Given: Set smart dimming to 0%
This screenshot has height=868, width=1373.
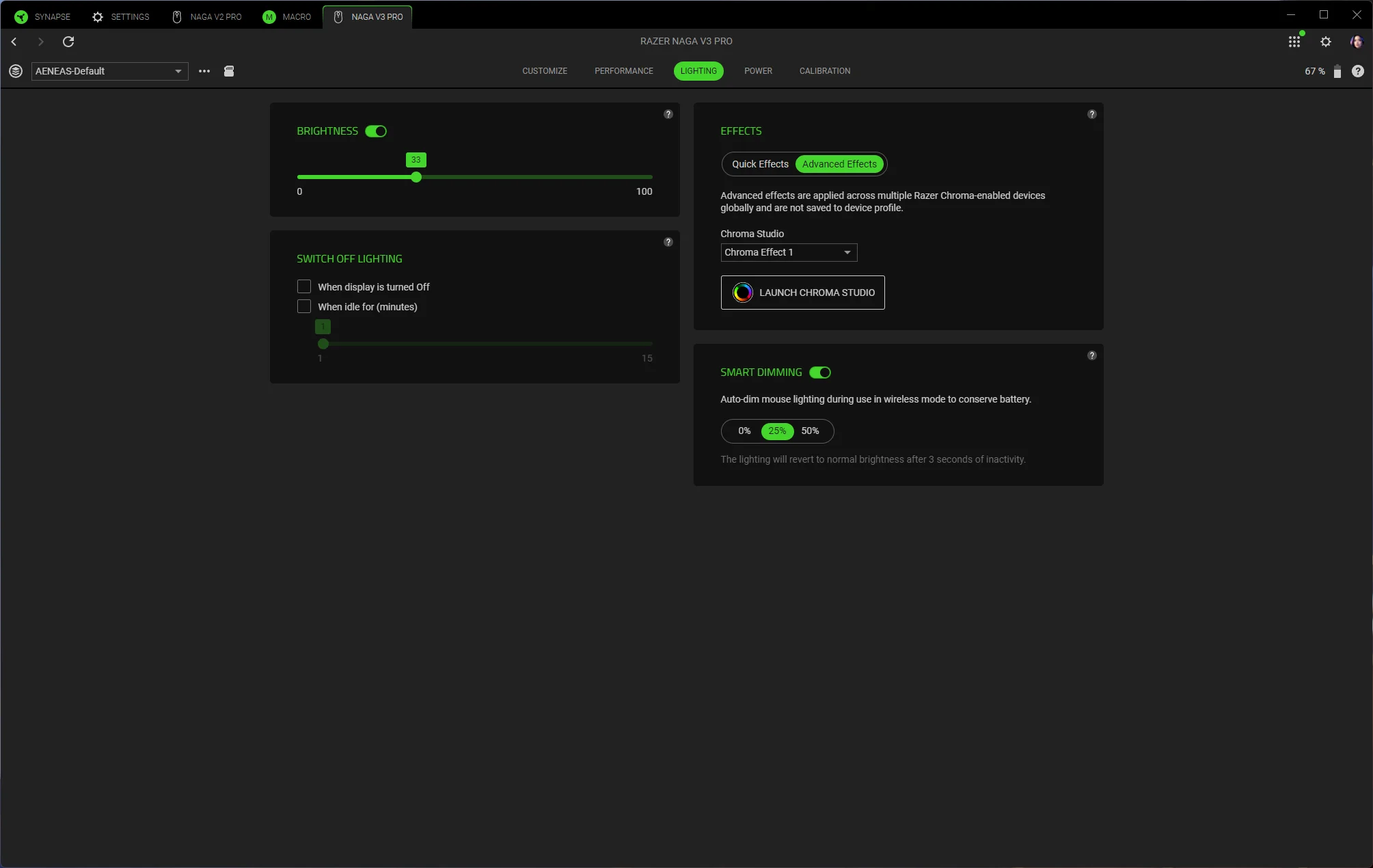Looking at the screenshot, I should tap(744, 431).
